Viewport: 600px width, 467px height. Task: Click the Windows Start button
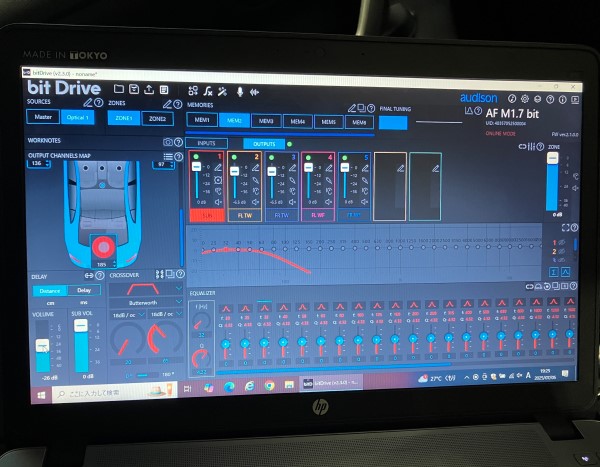pyautogui.click(x=41, y=395)
